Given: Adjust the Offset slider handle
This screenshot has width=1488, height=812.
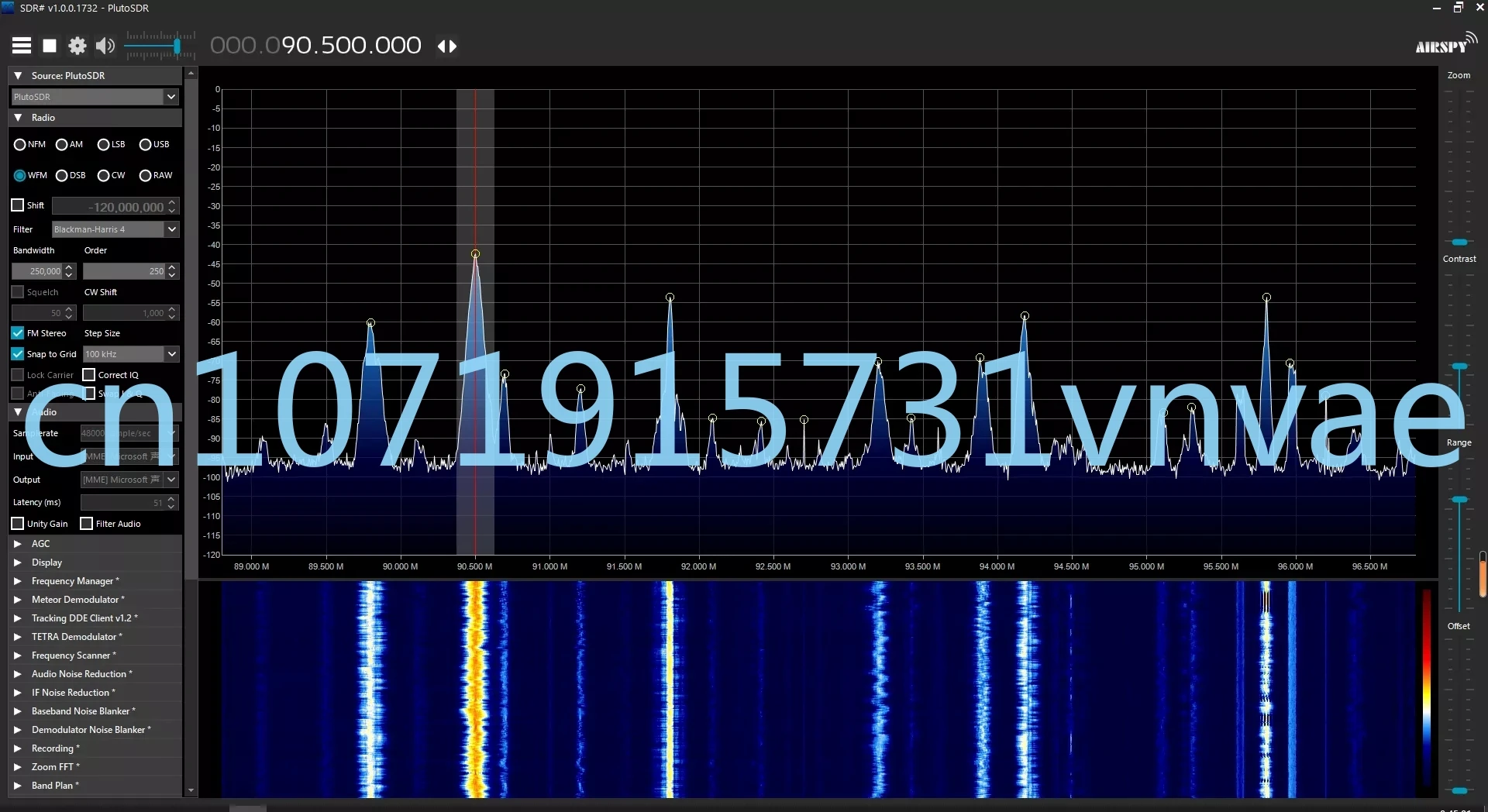Looking at the screenshot, I should tap(1459, 790).
